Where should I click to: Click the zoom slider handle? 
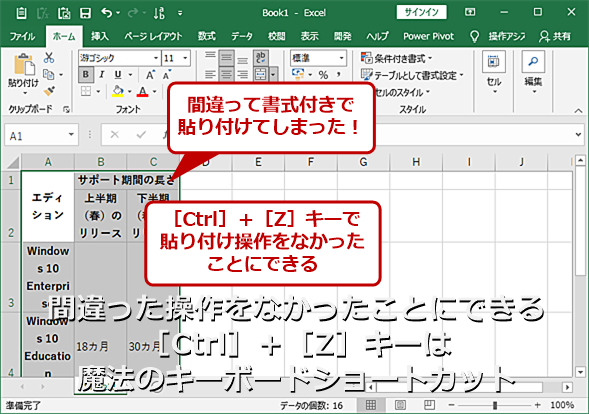coord(495,405)
